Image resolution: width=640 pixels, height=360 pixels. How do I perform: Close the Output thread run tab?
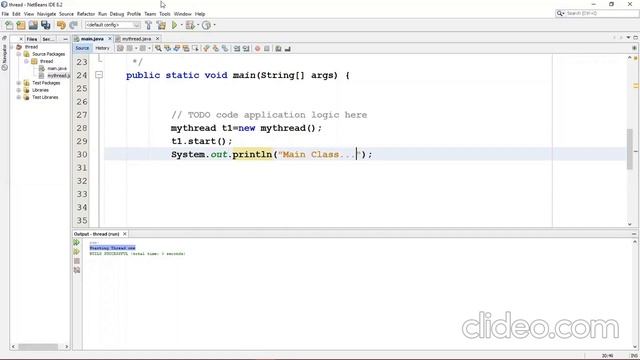[125, 234]
